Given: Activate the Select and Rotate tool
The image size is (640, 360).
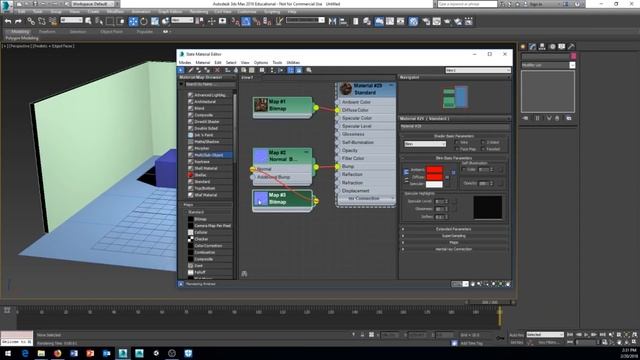Looking at the screenshot, I should pos(144,21).
